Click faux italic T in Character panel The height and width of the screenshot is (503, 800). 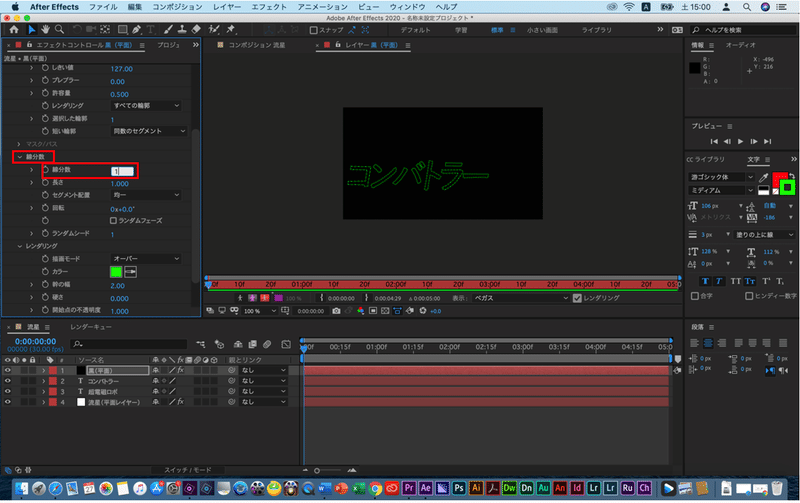718,281
